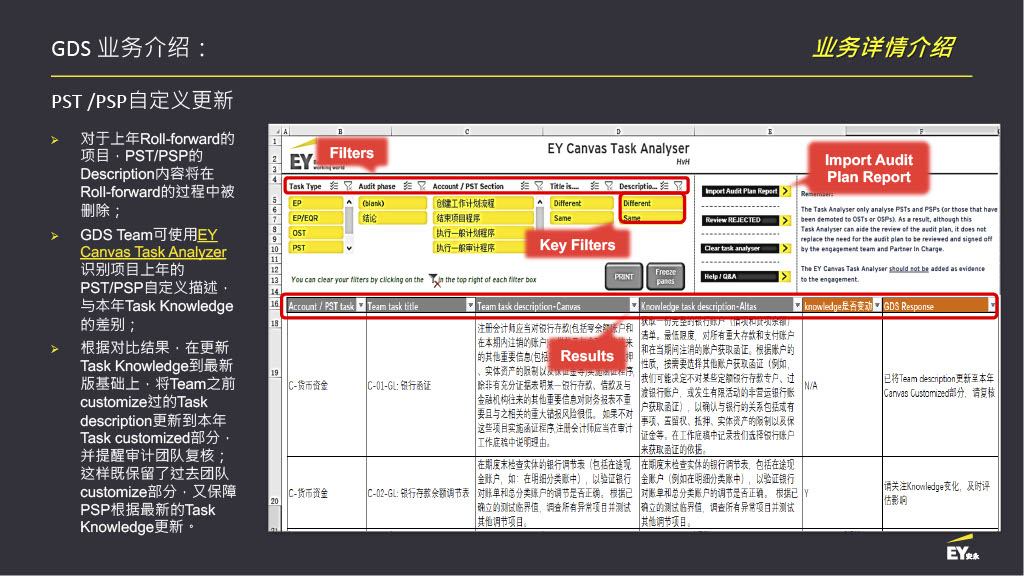Click the PRINT button
Viewport: 1024px width, 576px height.
tap(624, 276)
